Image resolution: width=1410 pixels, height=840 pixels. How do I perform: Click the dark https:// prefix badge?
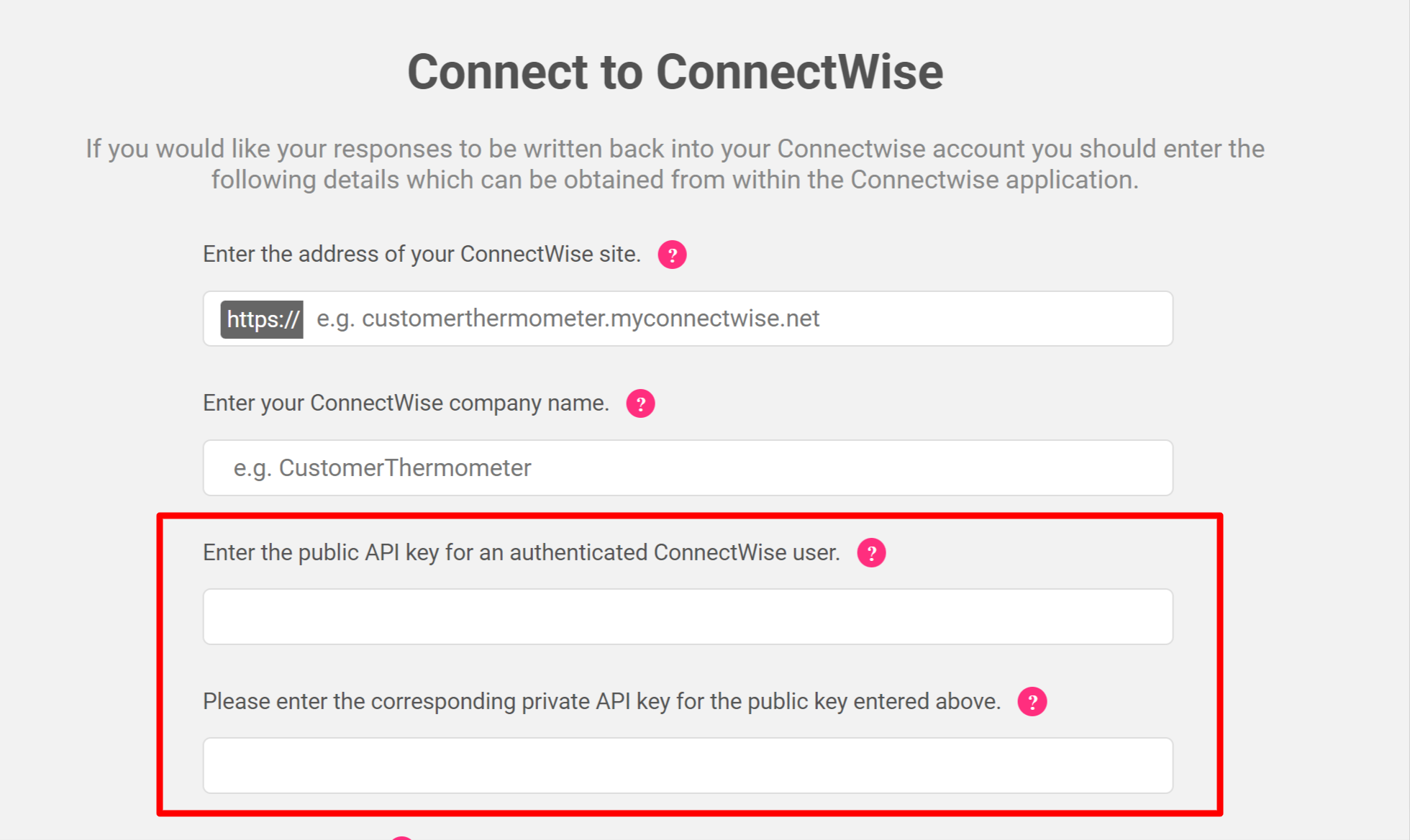[262, 319]
